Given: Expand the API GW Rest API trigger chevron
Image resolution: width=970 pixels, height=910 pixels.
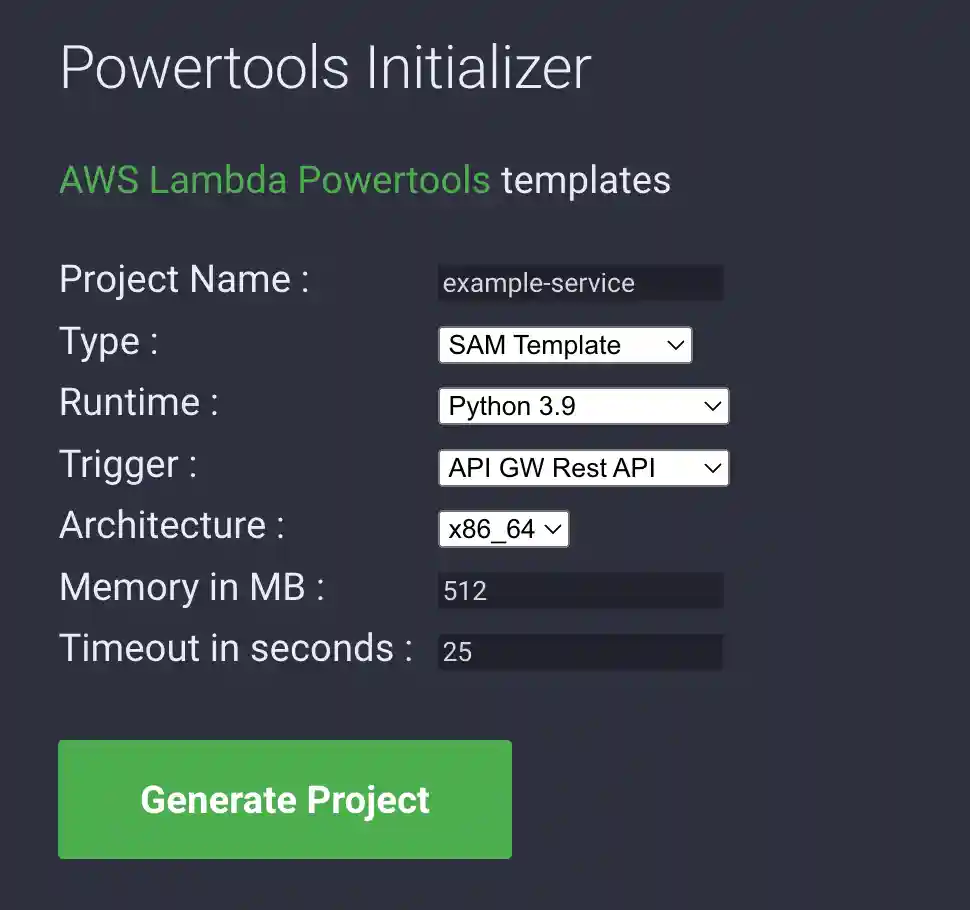Looking at the screenshot, I should [x=711, y=467].
